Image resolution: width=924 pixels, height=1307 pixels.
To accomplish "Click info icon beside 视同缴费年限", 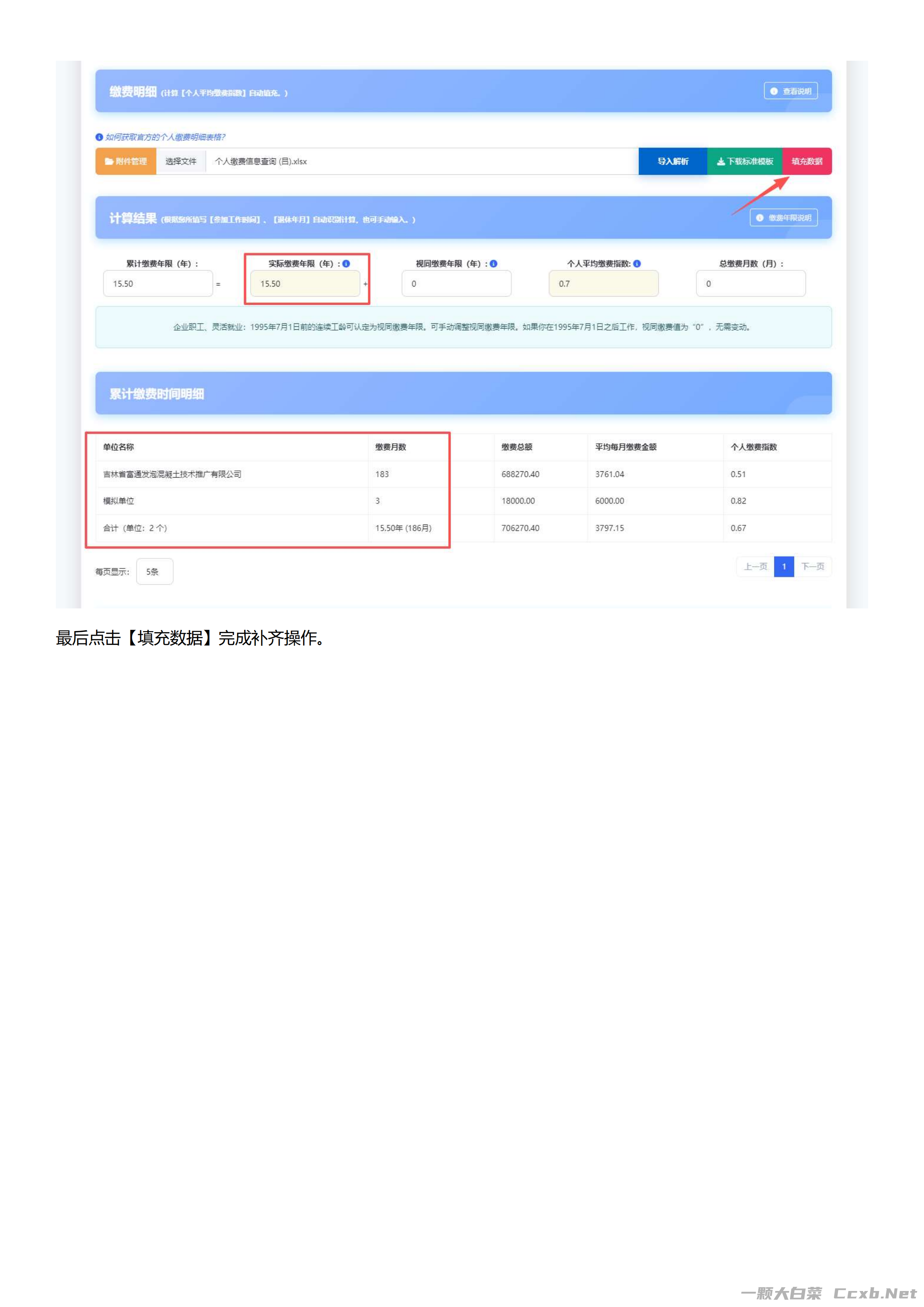I will [493, 263].
